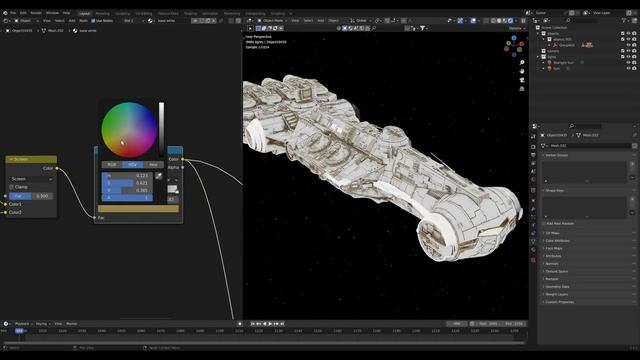Open the Tool properties tab icon

(533, 136)
